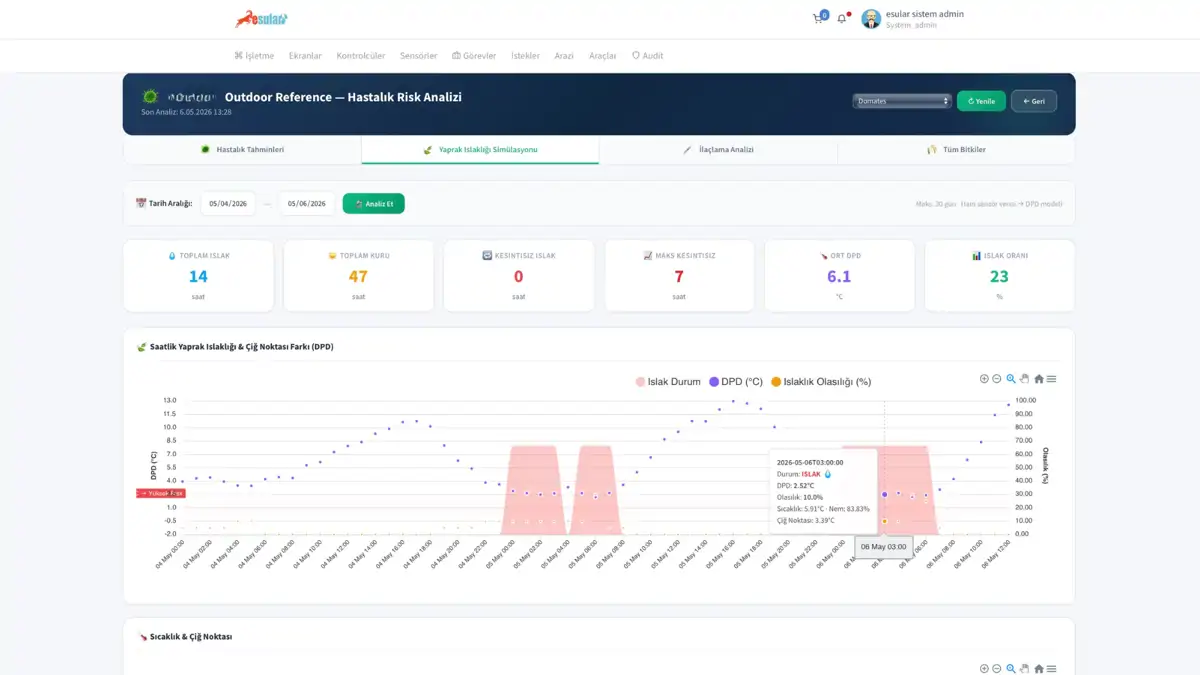Select the chart selection zoom magnifier tool
Image resolution: width=1200 pixels, height=675 pixels.
click(1011, 379)
